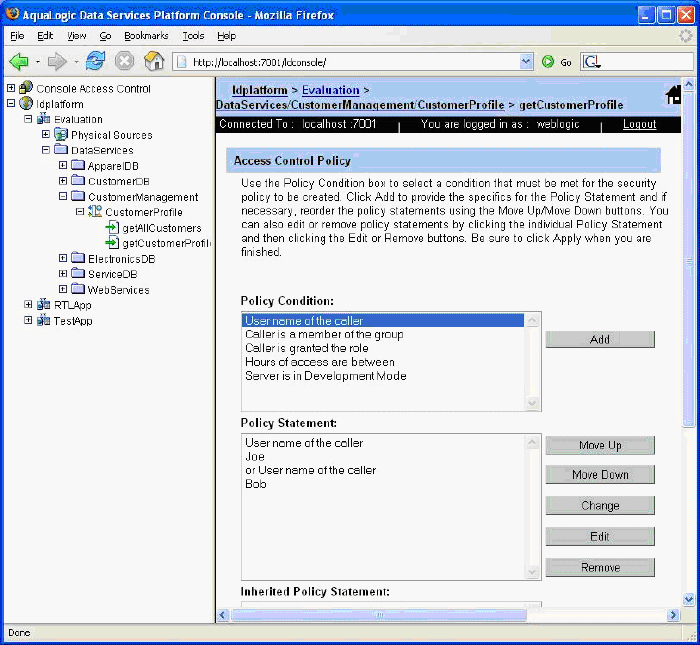This screenshot has width=700, height=645.
Task: Click the green Go icon
Action: click(548, 62)
